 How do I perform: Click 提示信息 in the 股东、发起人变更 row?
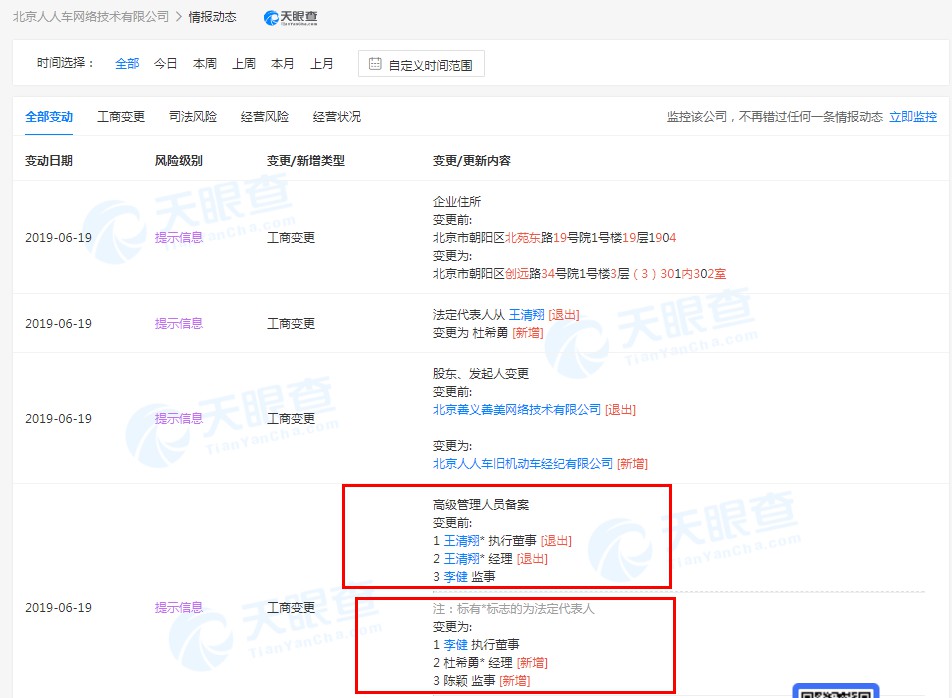pyautogui.click(x=178, y=418)
